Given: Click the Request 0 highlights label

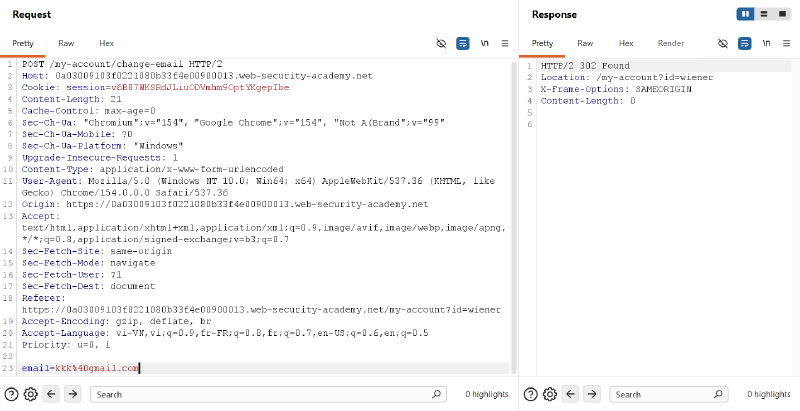Looking at the screenshot, I should (x=487, y=394).
